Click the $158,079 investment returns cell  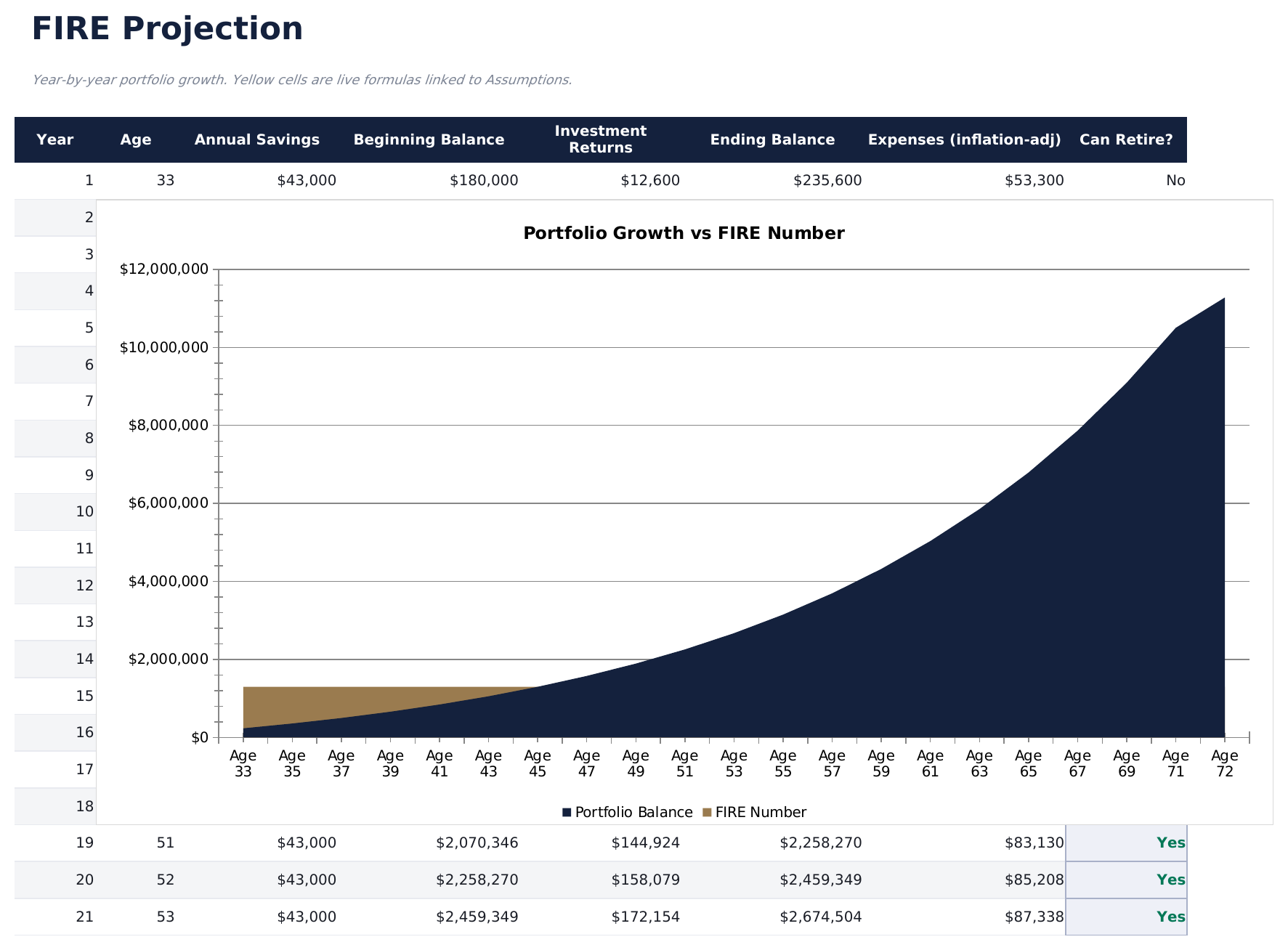coord(645,880)
